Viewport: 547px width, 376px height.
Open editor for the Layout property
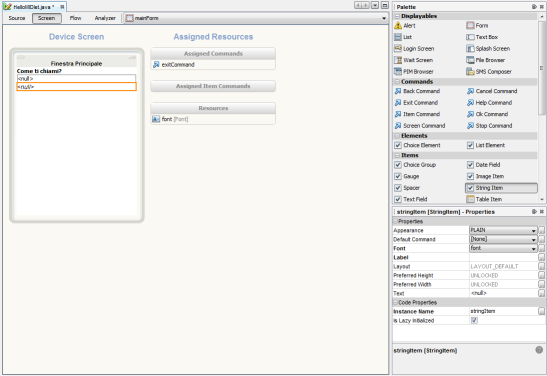(541, 266)
